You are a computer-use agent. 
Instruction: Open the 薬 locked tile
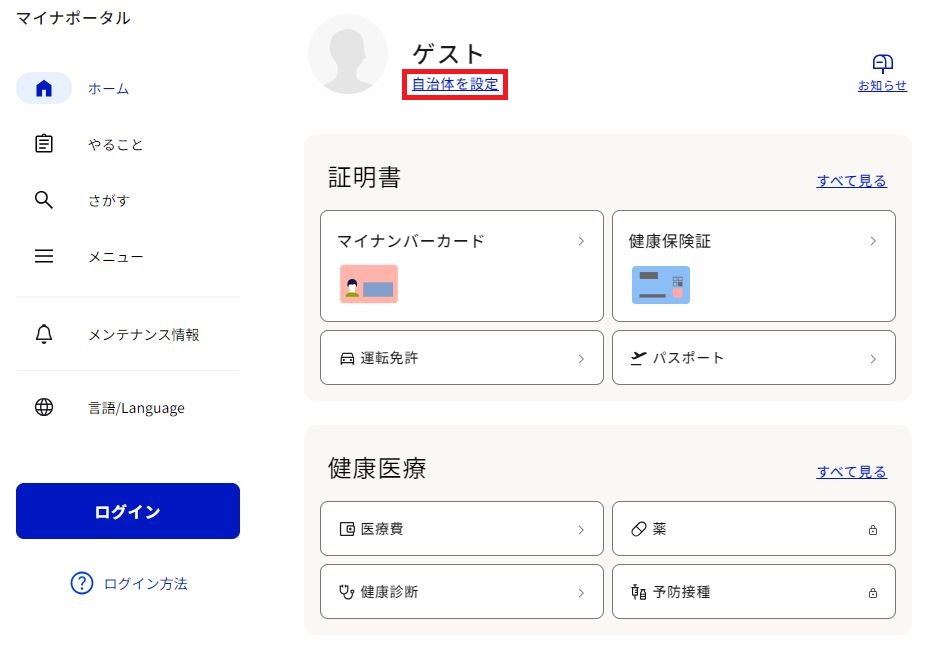(x=753, y=529)
